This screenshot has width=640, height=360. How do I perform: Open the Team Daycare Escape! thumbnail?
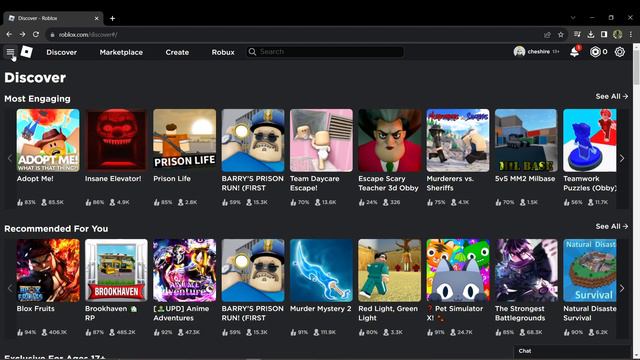[321, 140]
